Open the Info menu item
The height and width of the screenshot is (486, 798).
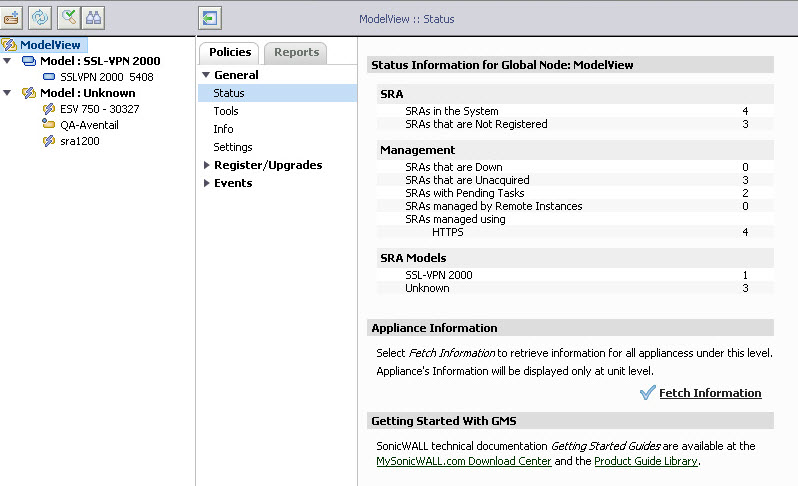pyautogui.click(x=223, y=129)
